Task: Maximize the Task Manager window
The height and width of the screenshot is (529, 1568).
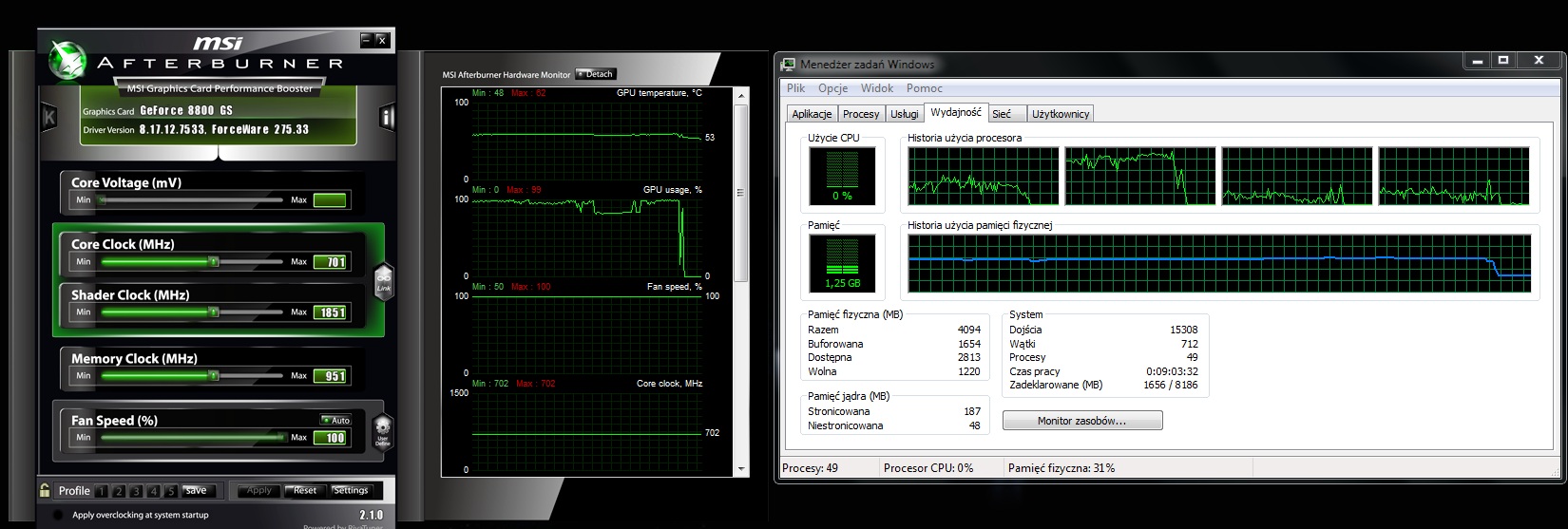Action: pos(1503,61)
